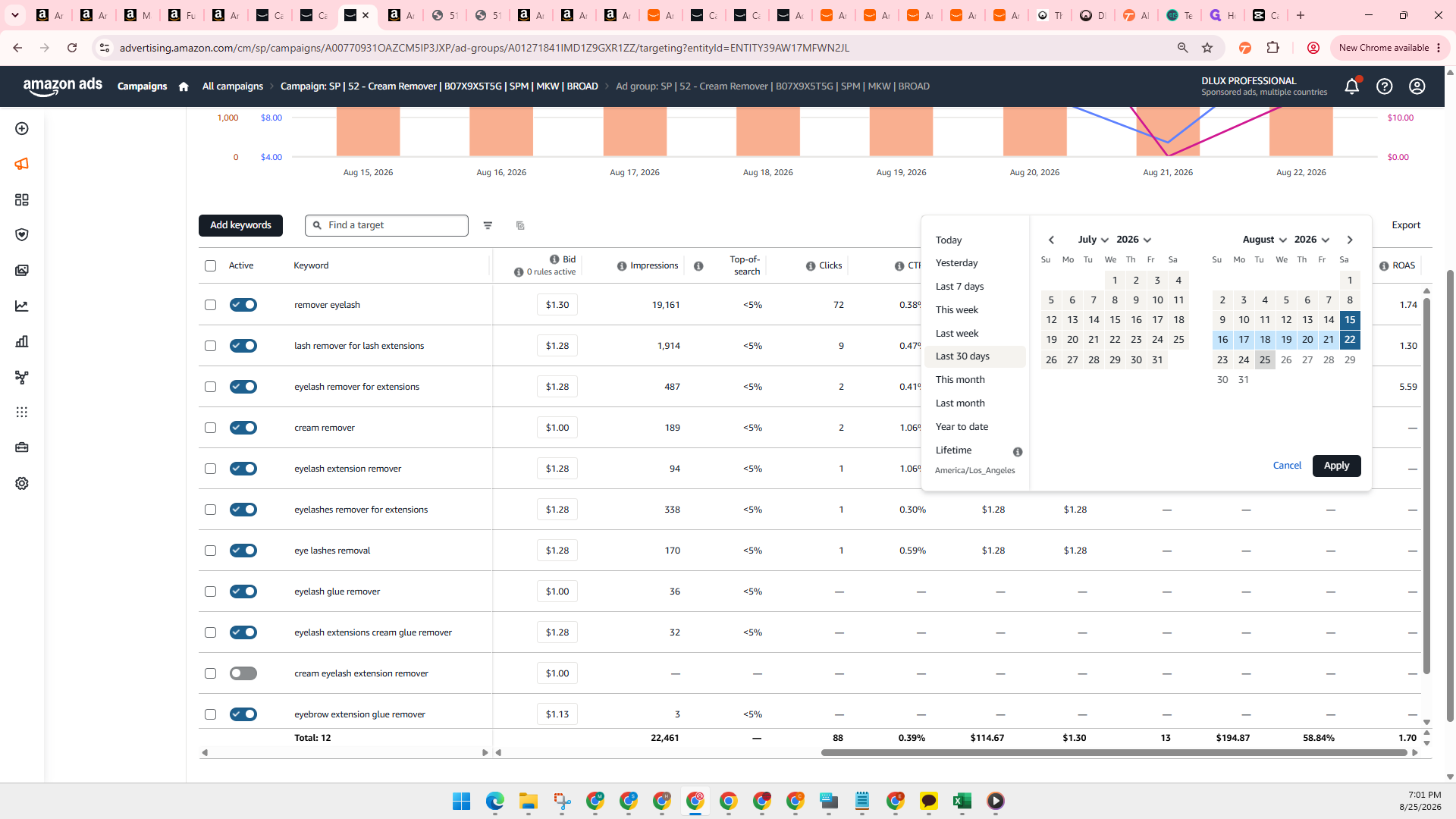Click the page's main vertical scrollbar
Image resolution: width=1456 pixels, height=819 pixels.
tap(1451, 495)
